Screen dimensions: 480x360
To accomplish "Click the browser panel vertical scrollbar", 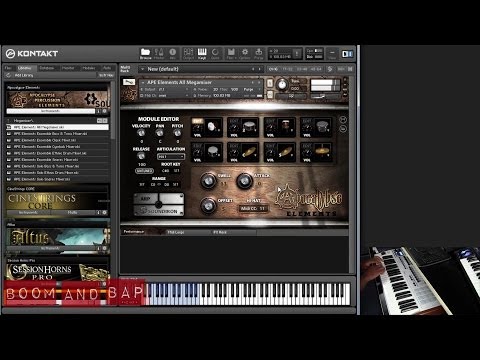I will pos(113,110).
